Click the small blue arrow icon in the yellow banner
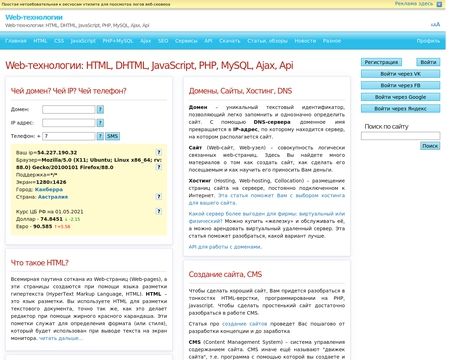The height and width of the screenshot is (360, 450). click(x=439, y=4)
